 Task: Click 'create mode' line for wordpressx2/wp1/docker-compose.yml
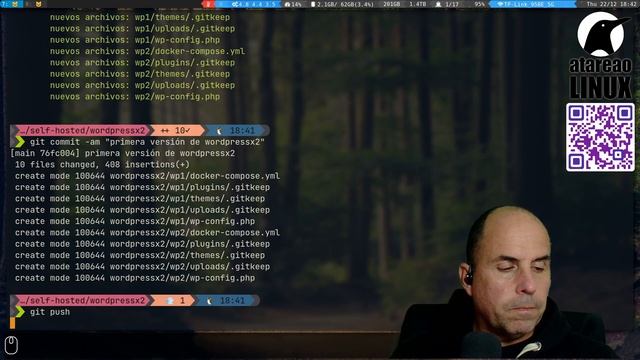pyautogui.click(x=147, y=176)
